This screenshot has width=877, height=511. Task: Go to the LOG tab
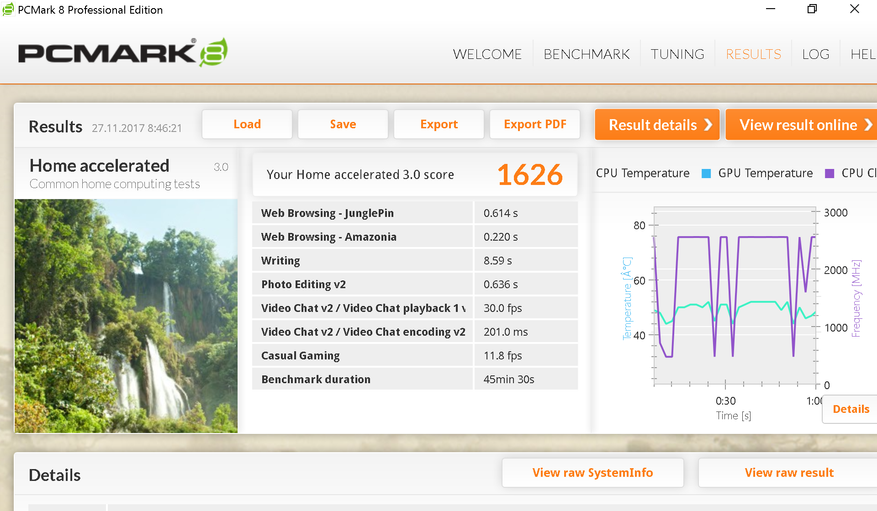tap(815, 54)
